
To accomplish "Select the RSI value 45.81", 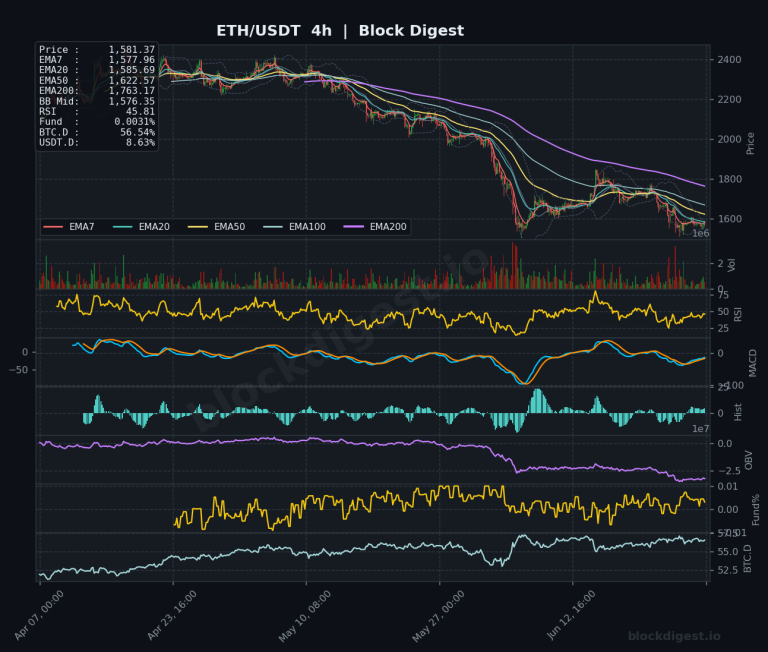I will tap(140, 112).
